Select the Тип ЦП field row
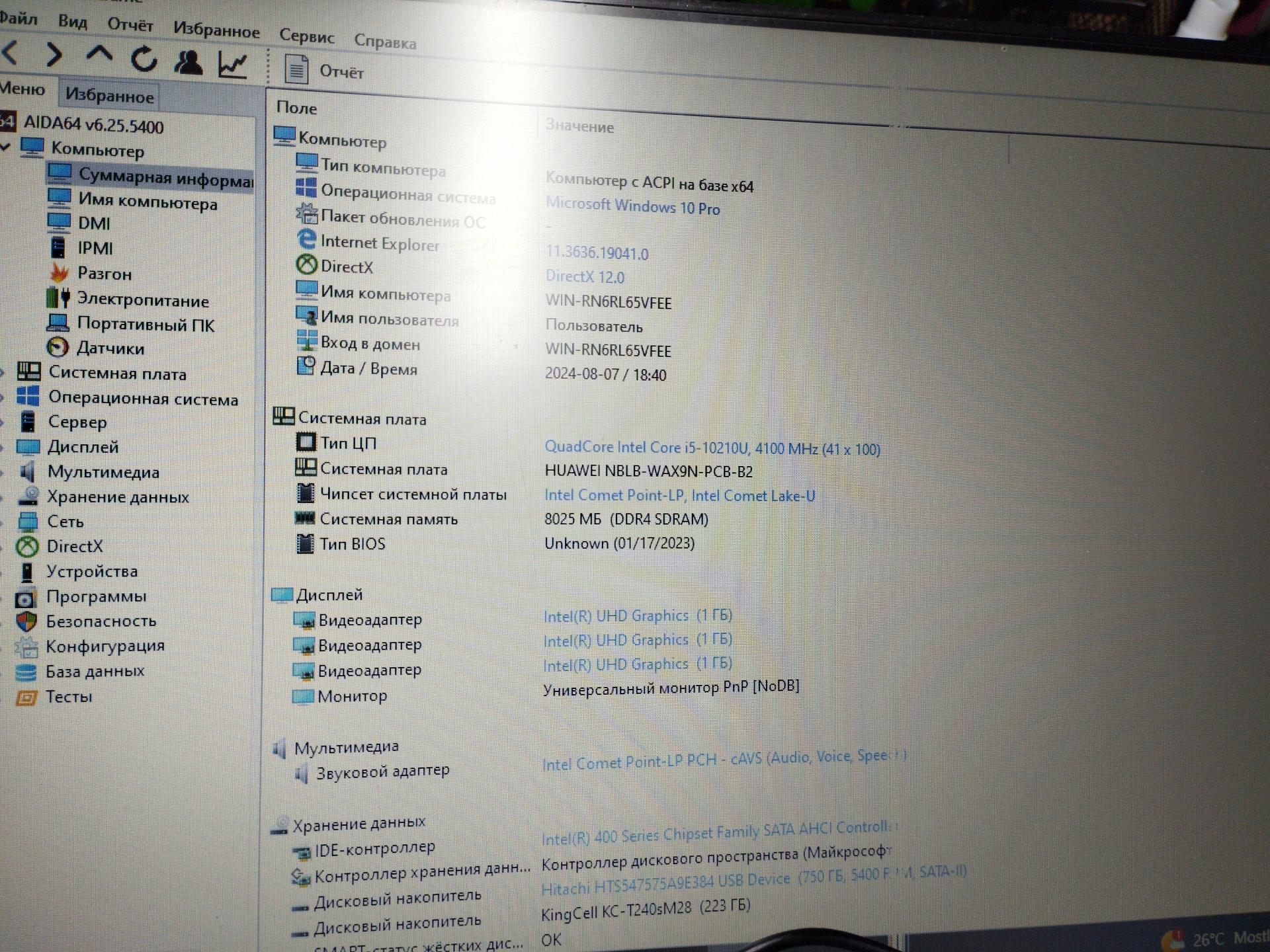The width and height of the screenshot is (1270, 952). click(336, 442)
